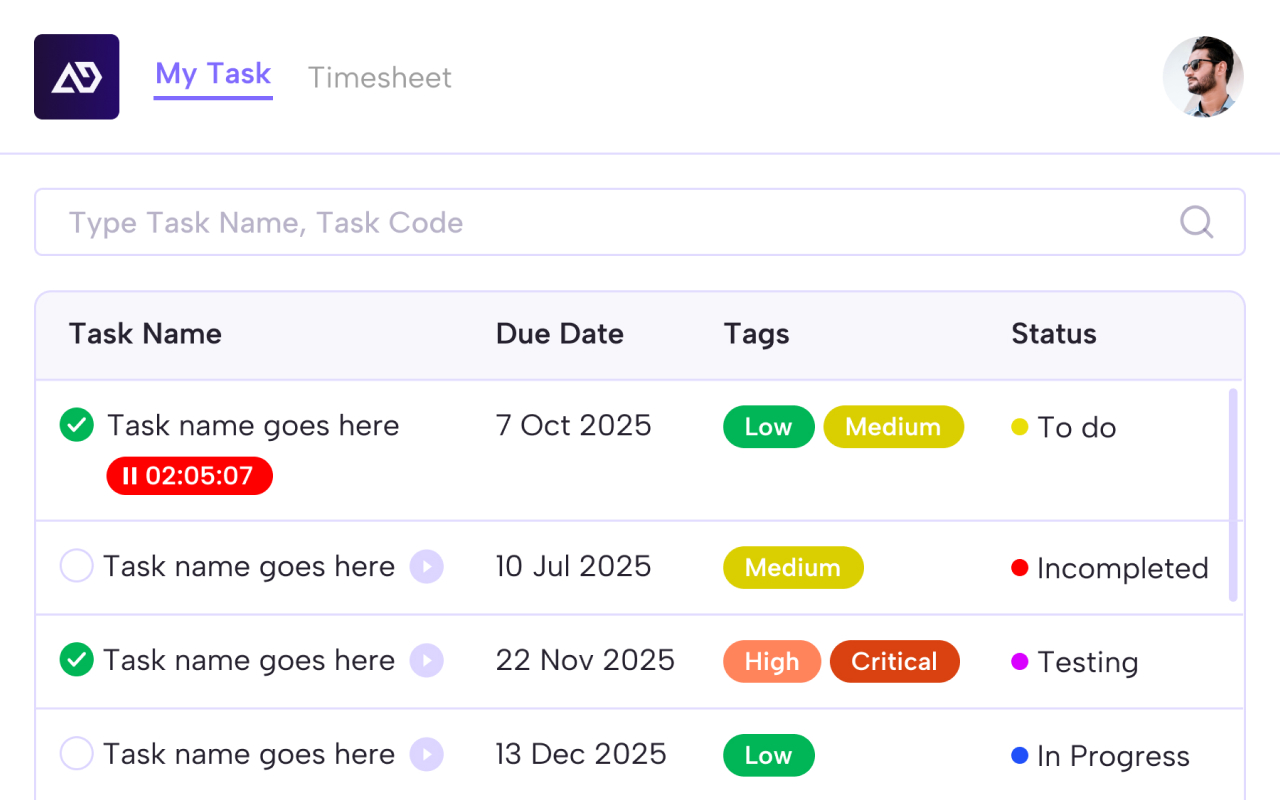The width and height of the screenshot is (1280, 800).
Task: Select the My Task tab
Action: pos(213,73)
